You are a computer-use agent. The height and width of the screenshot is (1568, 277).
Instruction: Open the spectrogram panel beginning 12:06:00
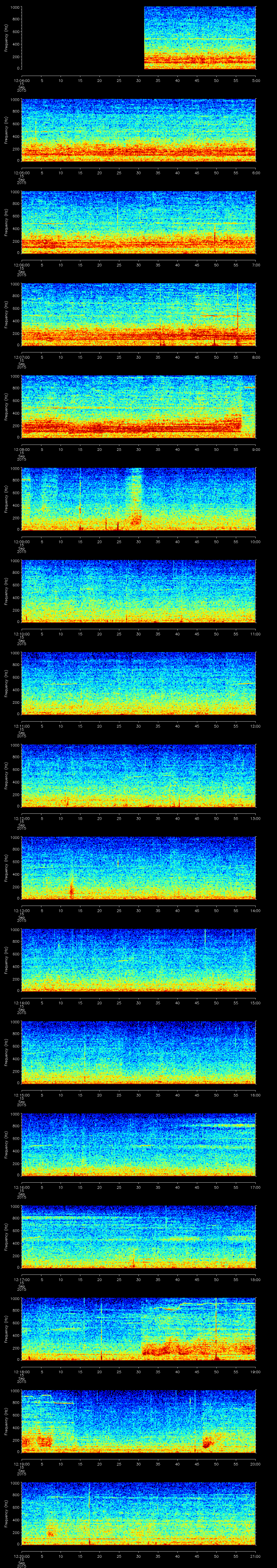(139, 222)
